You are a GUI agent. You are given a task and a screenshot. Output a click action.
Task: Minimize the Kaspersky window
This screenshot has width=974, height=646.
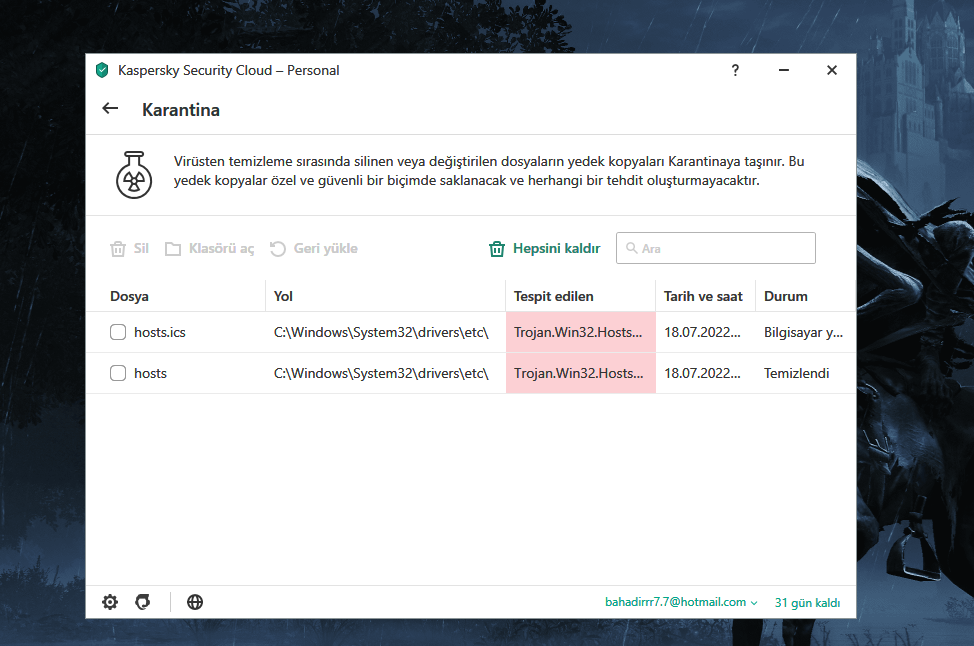pyautogui.click(x=784, y=70)
